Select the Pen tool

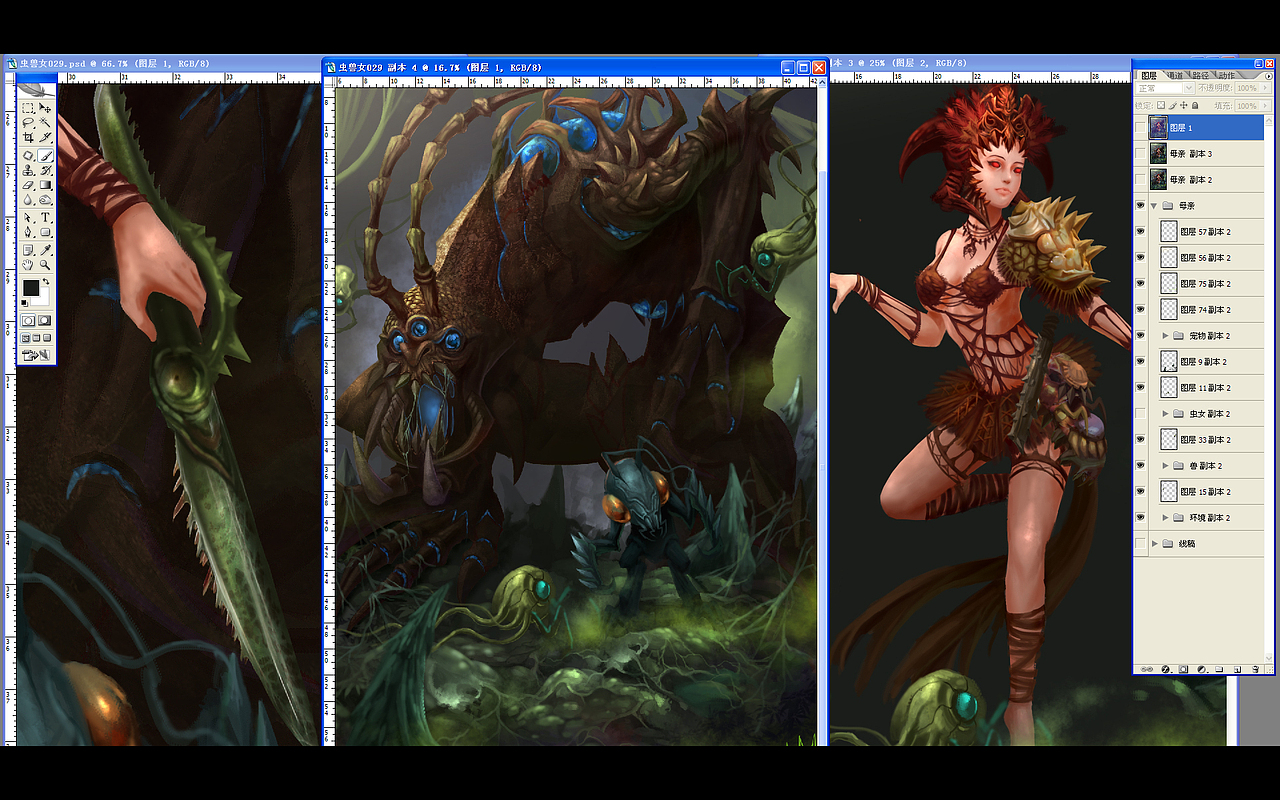click(28, 233)
